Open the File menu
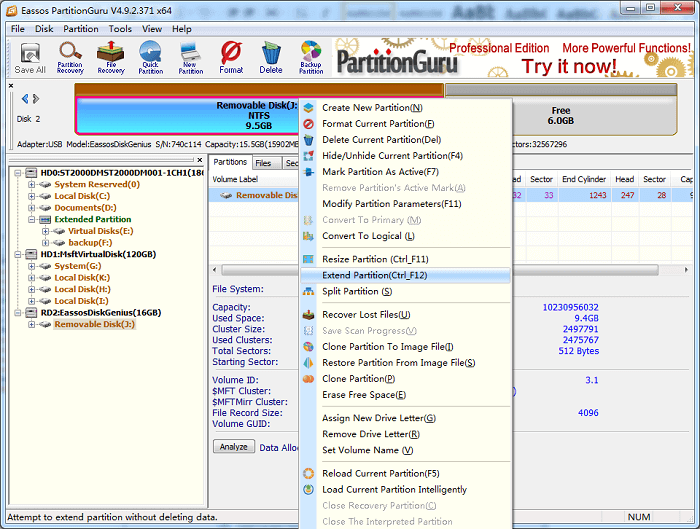Image resolution: width=700 pixels, height=529 pixels. coord(18,29)
